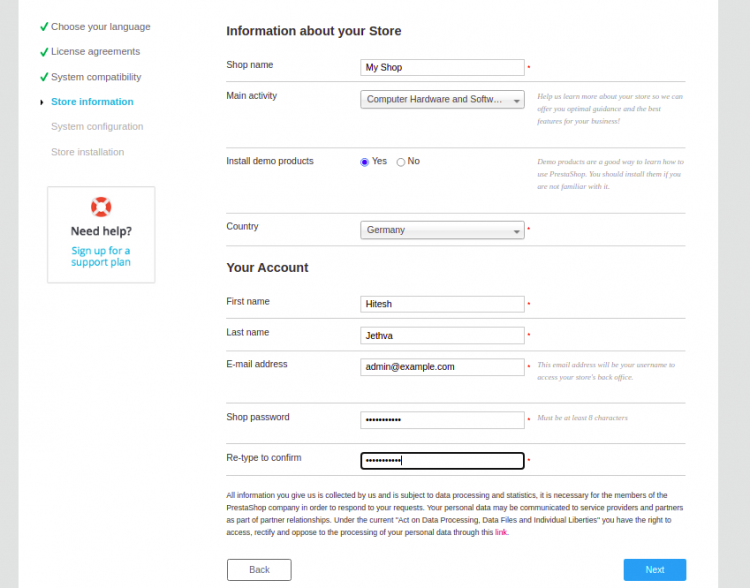Viewport: 750px width, 588px height.
Task: Click the E-mail address label
Action: [257, 364]
